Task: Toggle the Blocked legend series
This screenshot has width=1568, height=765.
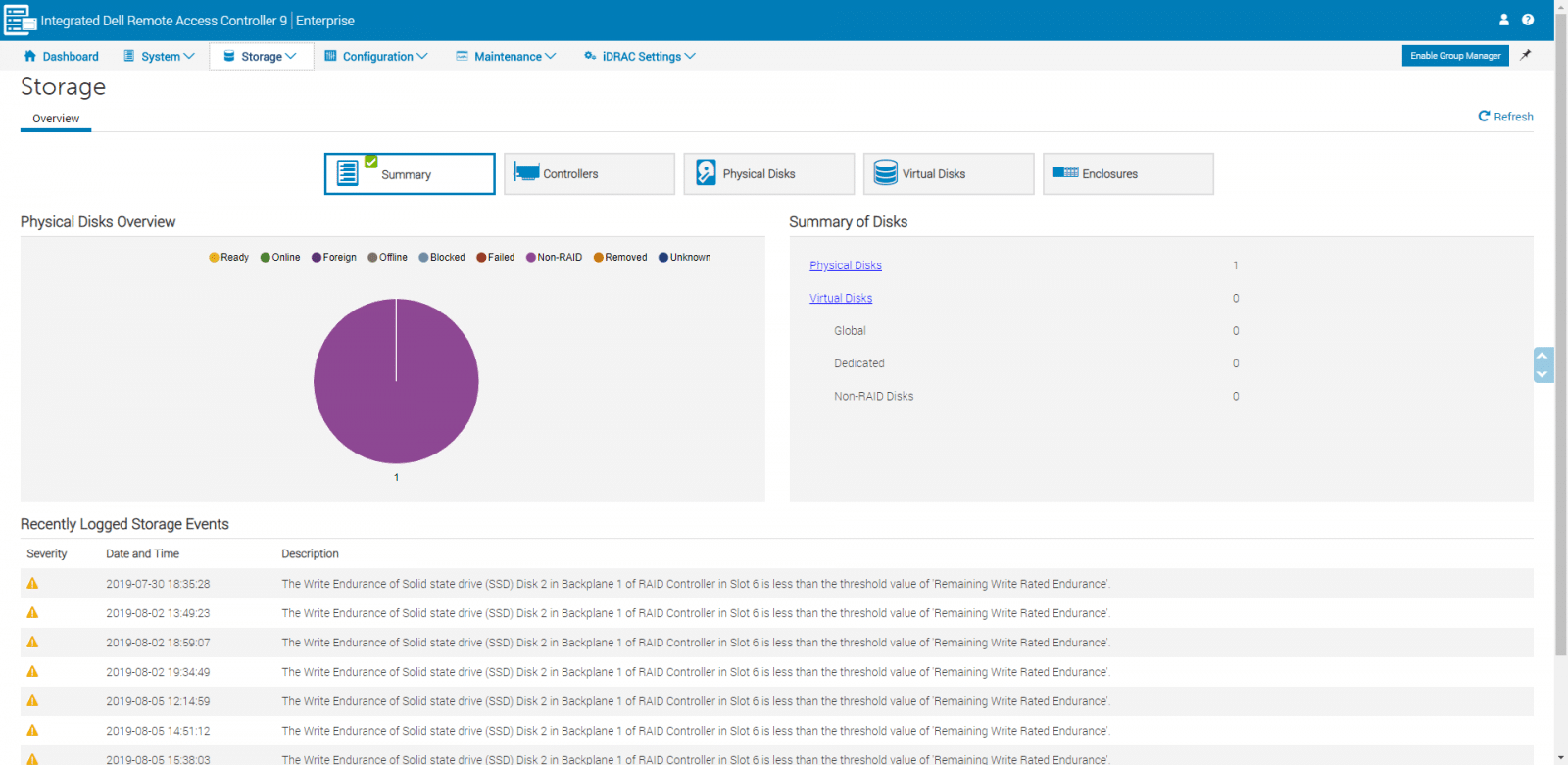Action: tap(442, 258)
